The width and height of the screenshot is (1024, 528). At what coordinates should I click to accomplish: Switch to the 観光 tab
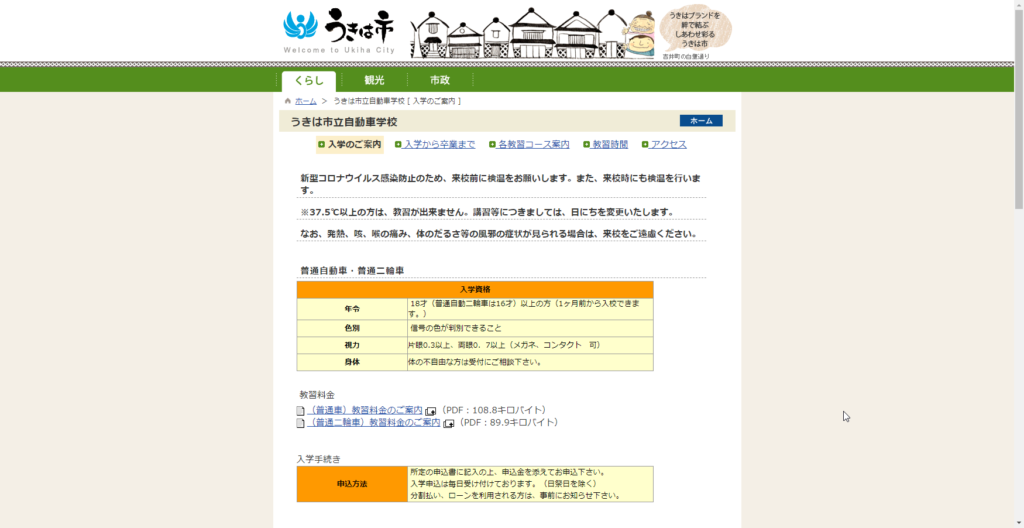click(x=374, y=81)
